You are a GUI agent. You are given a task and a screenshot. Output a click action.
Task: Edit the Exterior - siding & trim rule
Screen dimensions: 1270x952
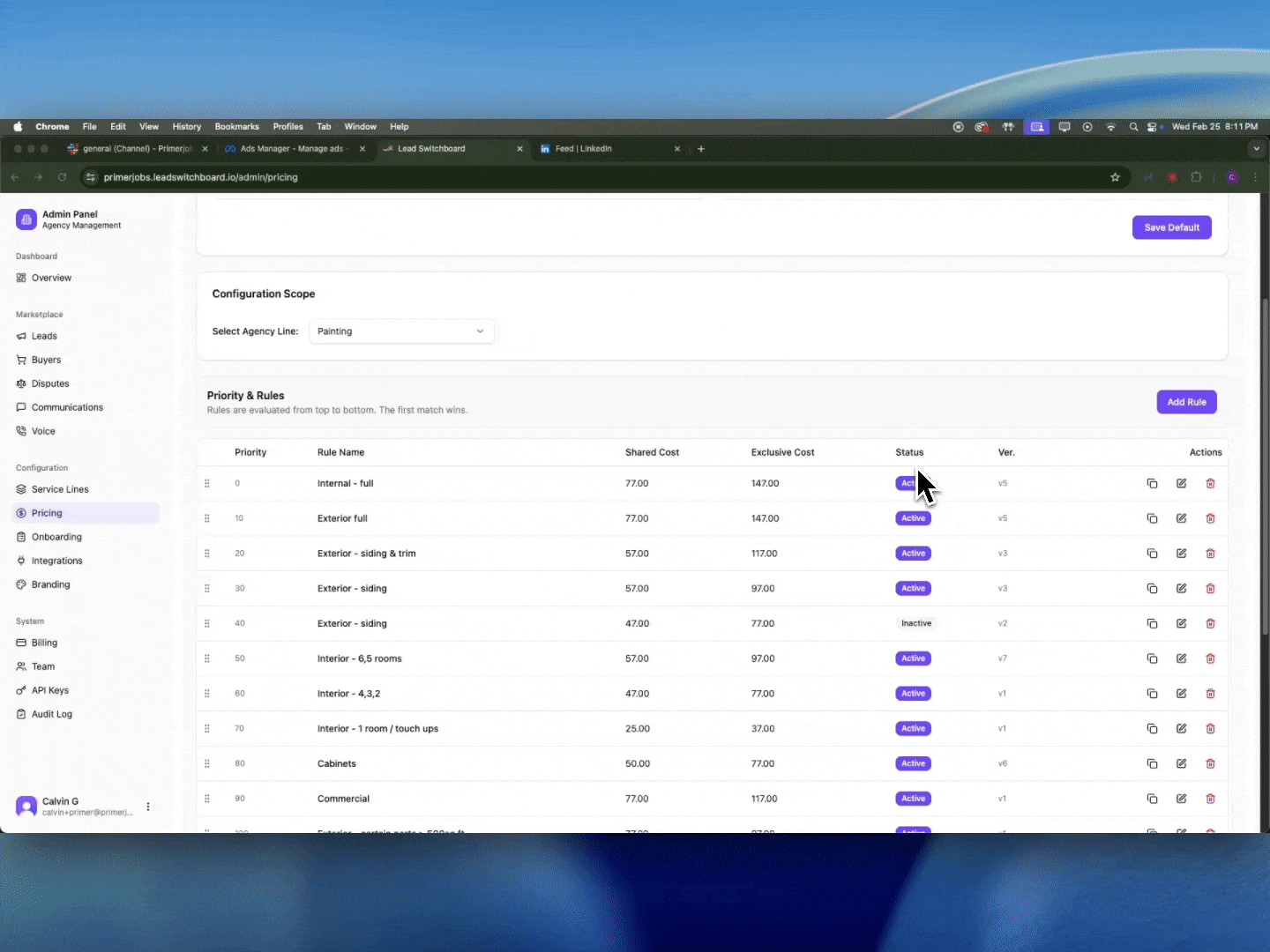point(1181,554)
